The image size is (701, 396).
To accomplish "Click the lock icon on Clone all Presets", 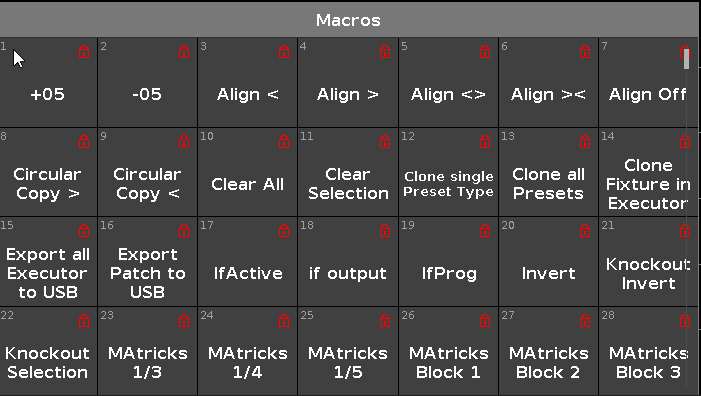I will click(585, 142).
